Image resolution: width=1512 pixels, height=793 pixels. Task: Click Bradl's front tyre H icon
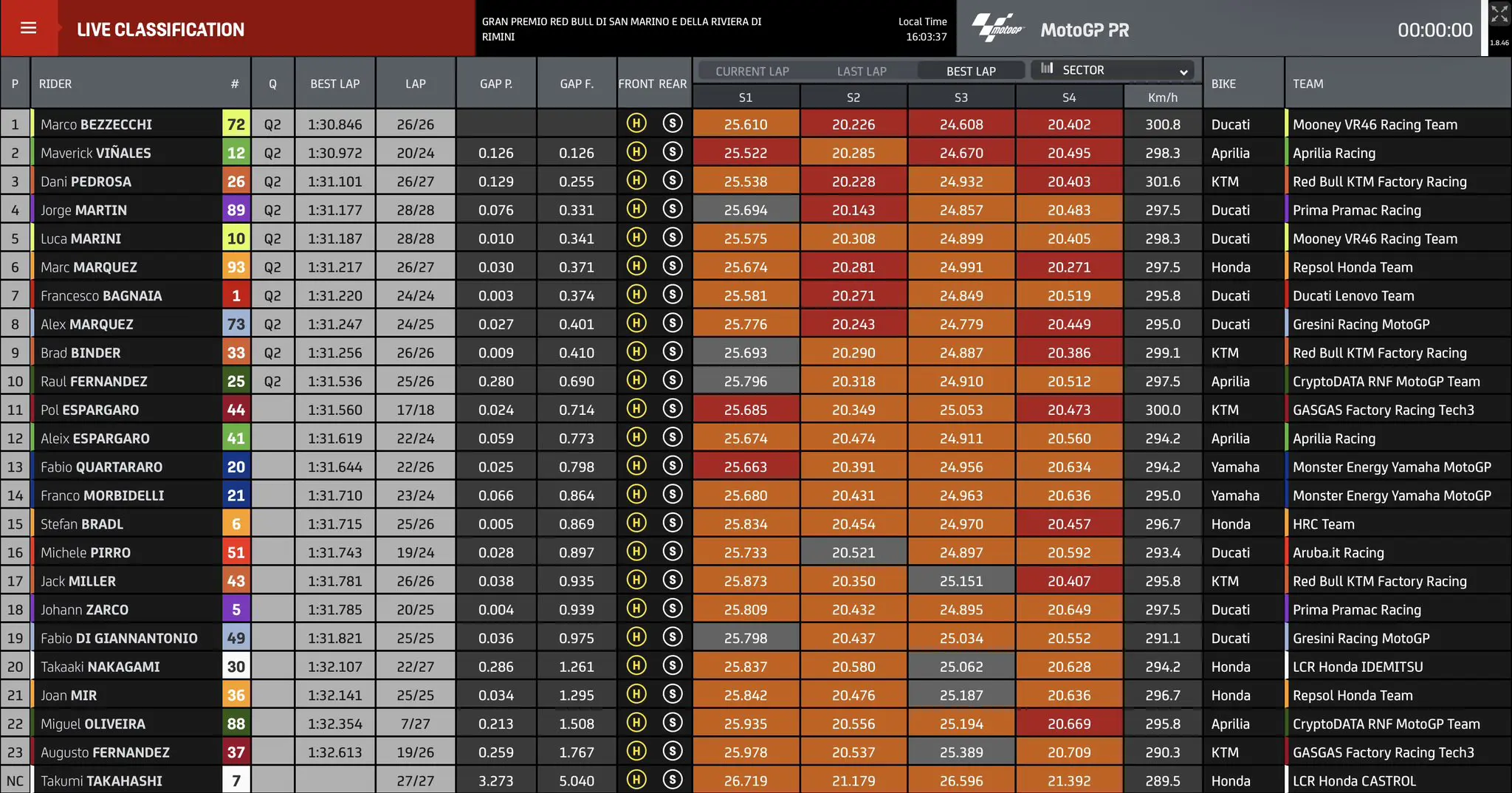[x=636, y=523]
